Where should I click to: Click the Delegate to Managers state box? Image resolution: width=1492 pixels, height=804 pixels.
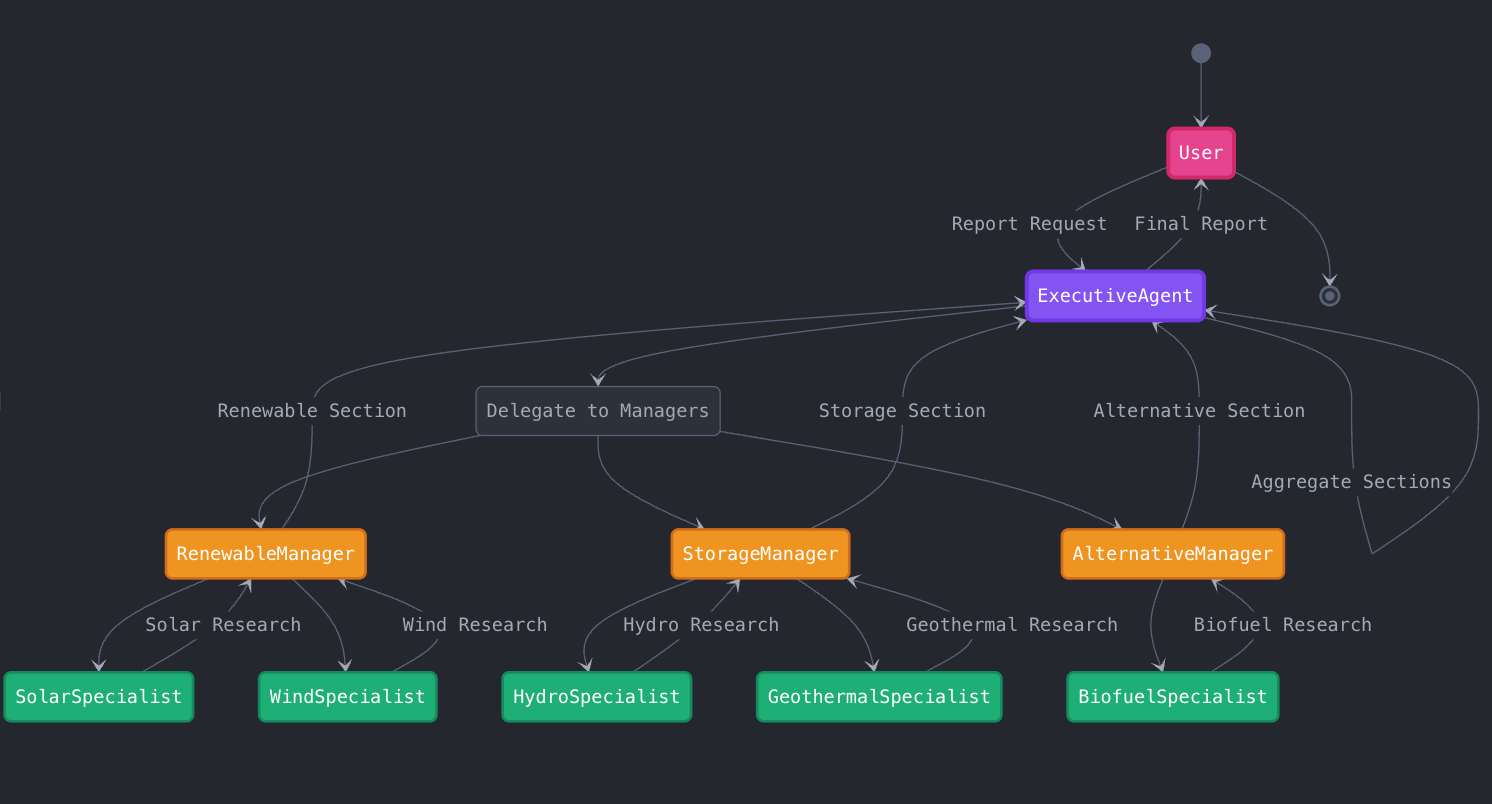(x=597, y=410)
